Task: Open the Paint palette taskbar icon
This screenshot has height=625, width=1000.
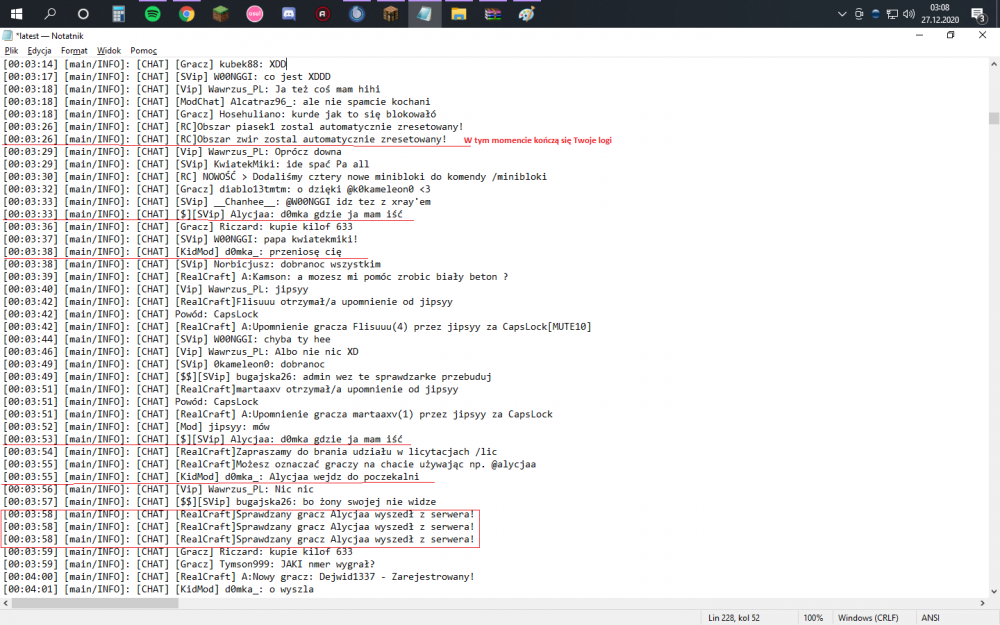Action: tap(526, 14)
